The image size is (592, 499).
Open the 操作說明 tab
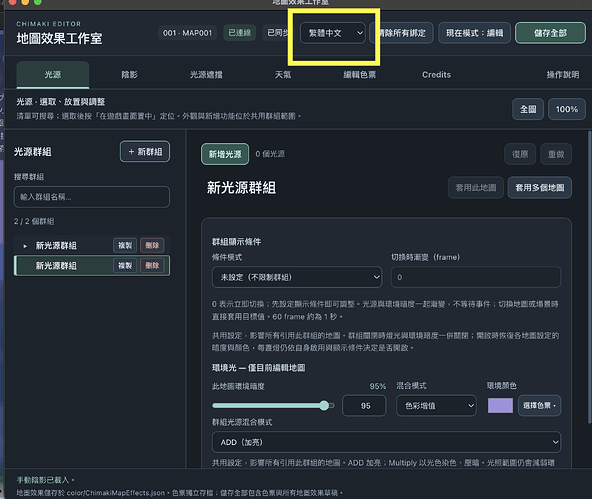[x=563, y=75]
